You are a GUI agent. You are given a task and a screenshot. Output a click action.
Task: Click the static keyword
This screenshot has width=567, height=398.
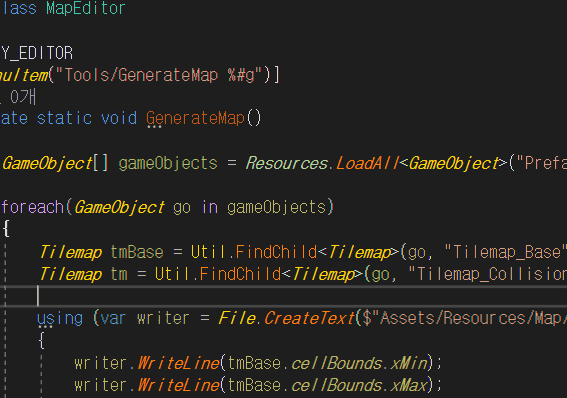[x=64, y=118]
